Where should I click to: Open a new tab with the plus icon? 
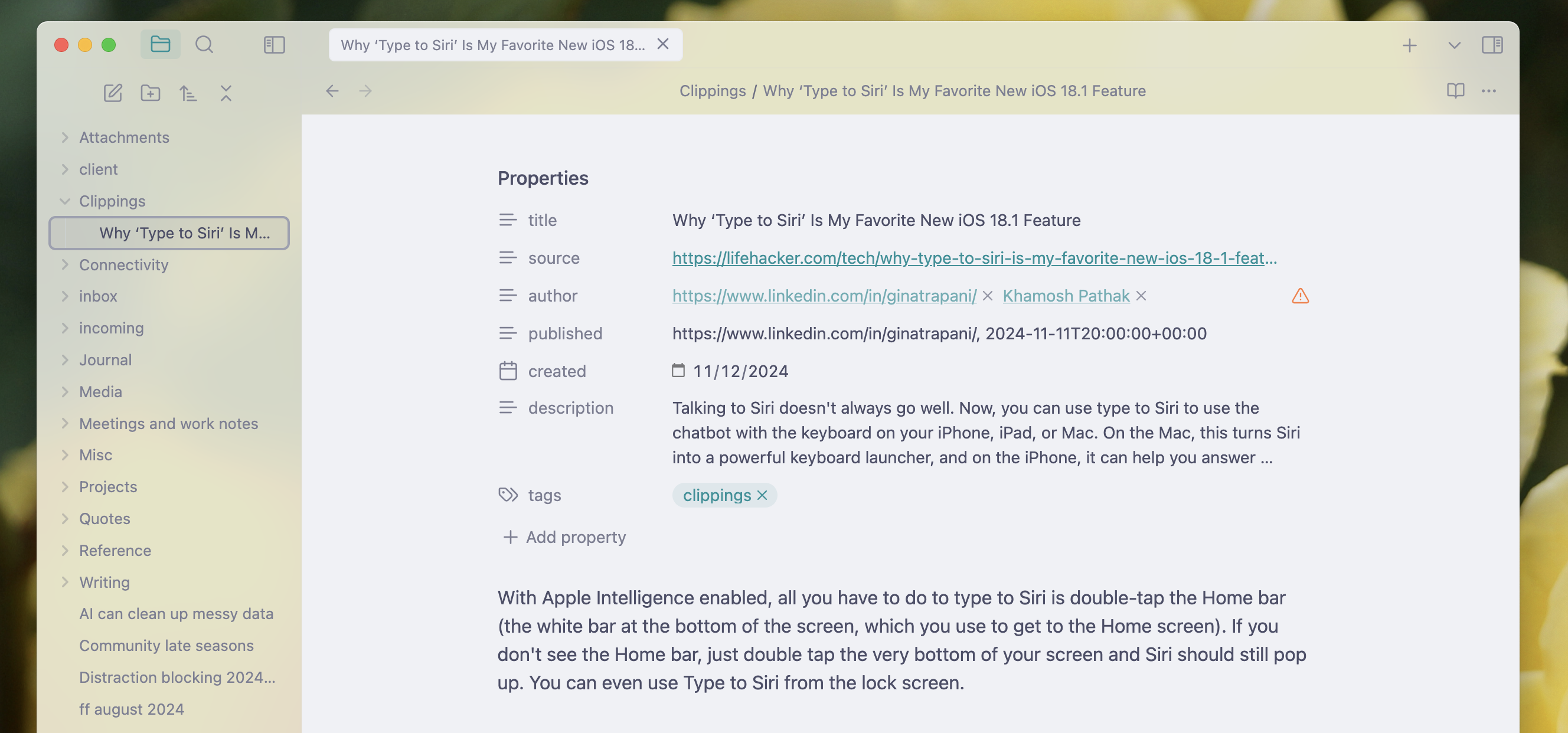[1410, 45]
